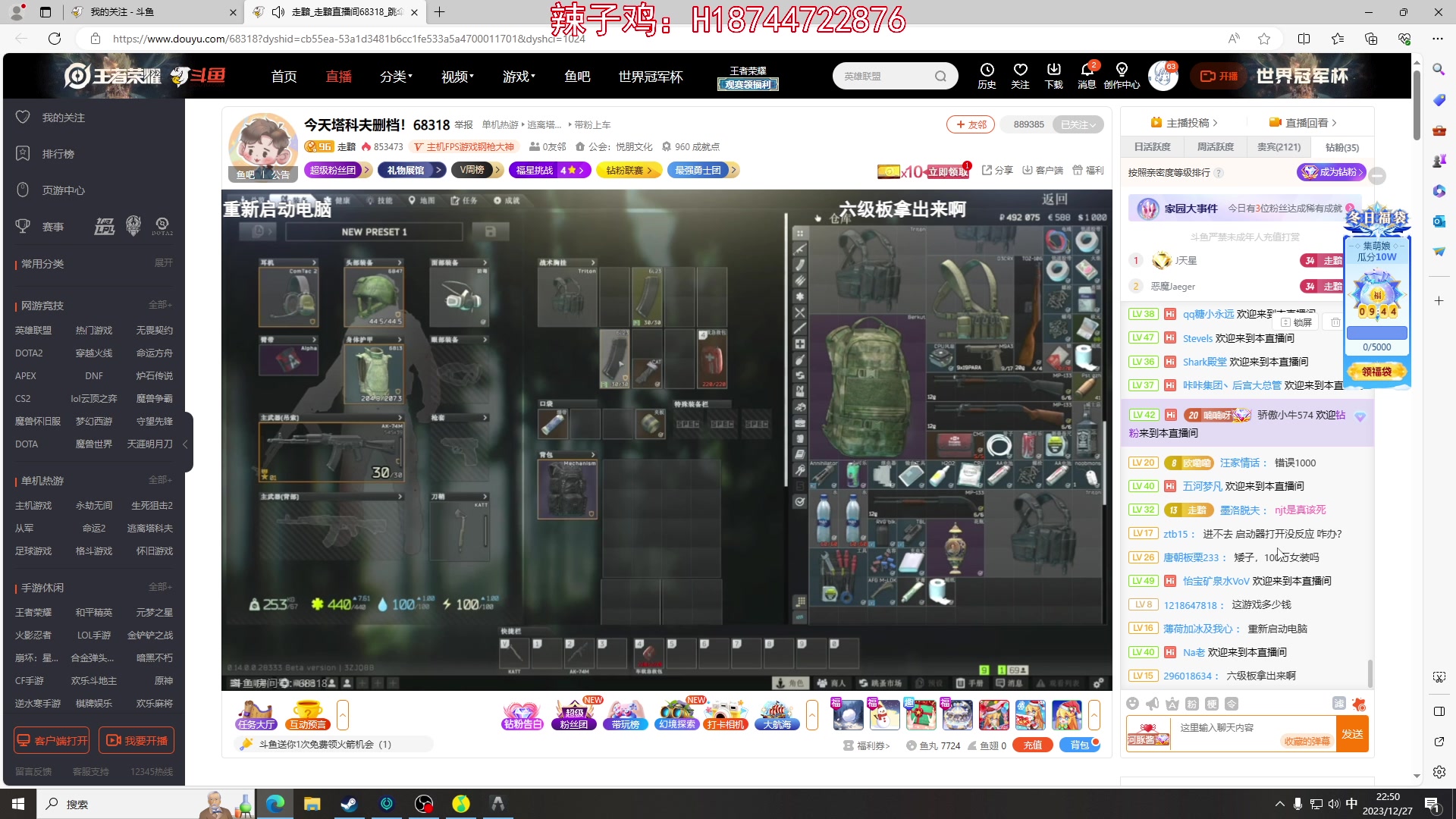Click 我的关注 in left sidebar
Screen dimensions: 1456x819
tap(64, 118)
